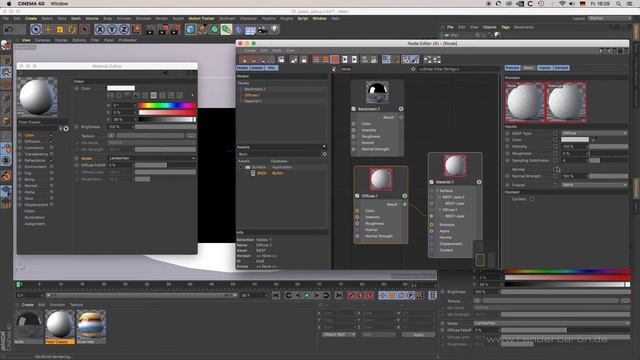Click the Apply button in Coordinates panel

coord(418,334)
